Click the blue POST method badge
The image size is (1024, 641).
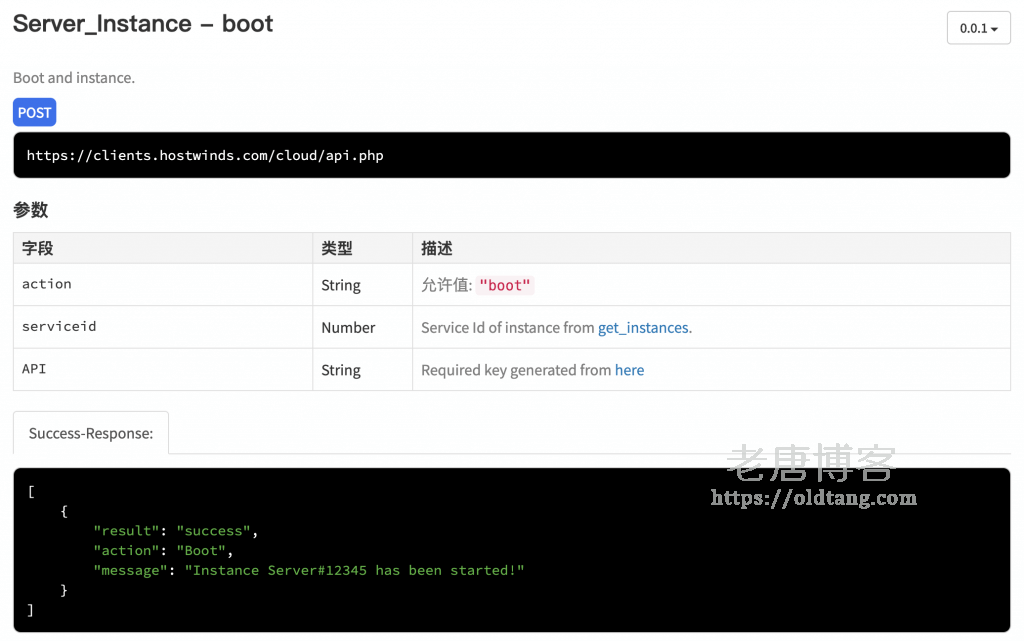pyautogui.click(x=34, y=113)
